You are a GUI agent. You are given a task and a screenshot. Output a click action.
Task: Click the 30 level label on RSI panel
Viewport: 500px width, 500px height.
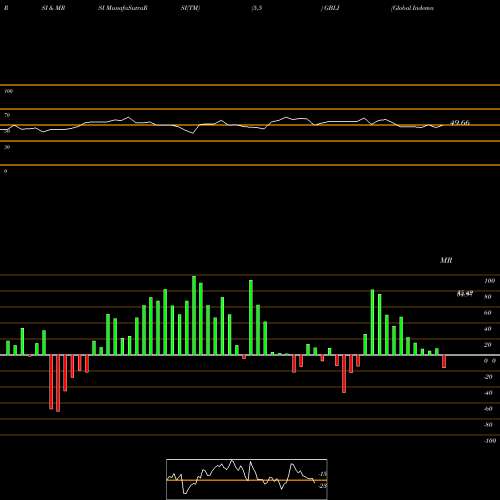(x=7, y=147)
